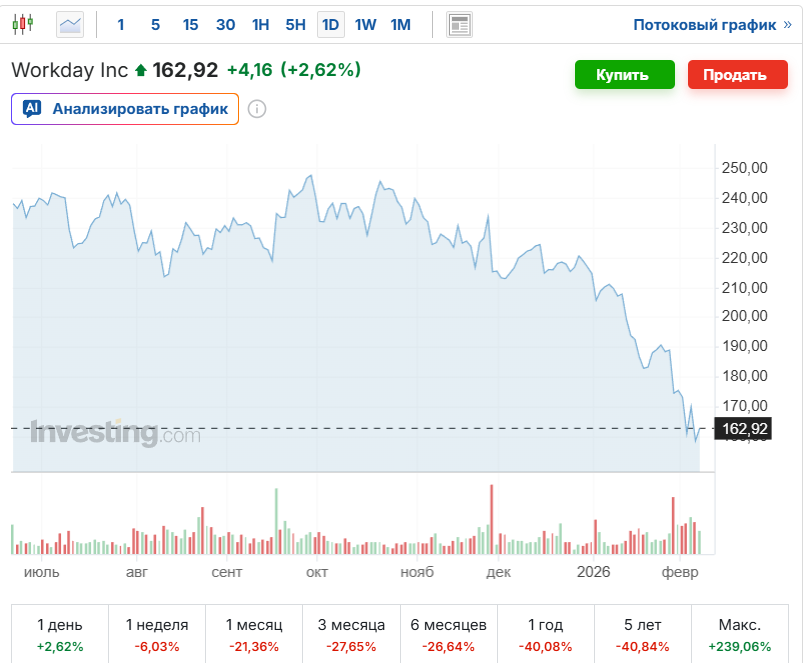
Task: Show the Макс. range period
Action: pos(741,634)
